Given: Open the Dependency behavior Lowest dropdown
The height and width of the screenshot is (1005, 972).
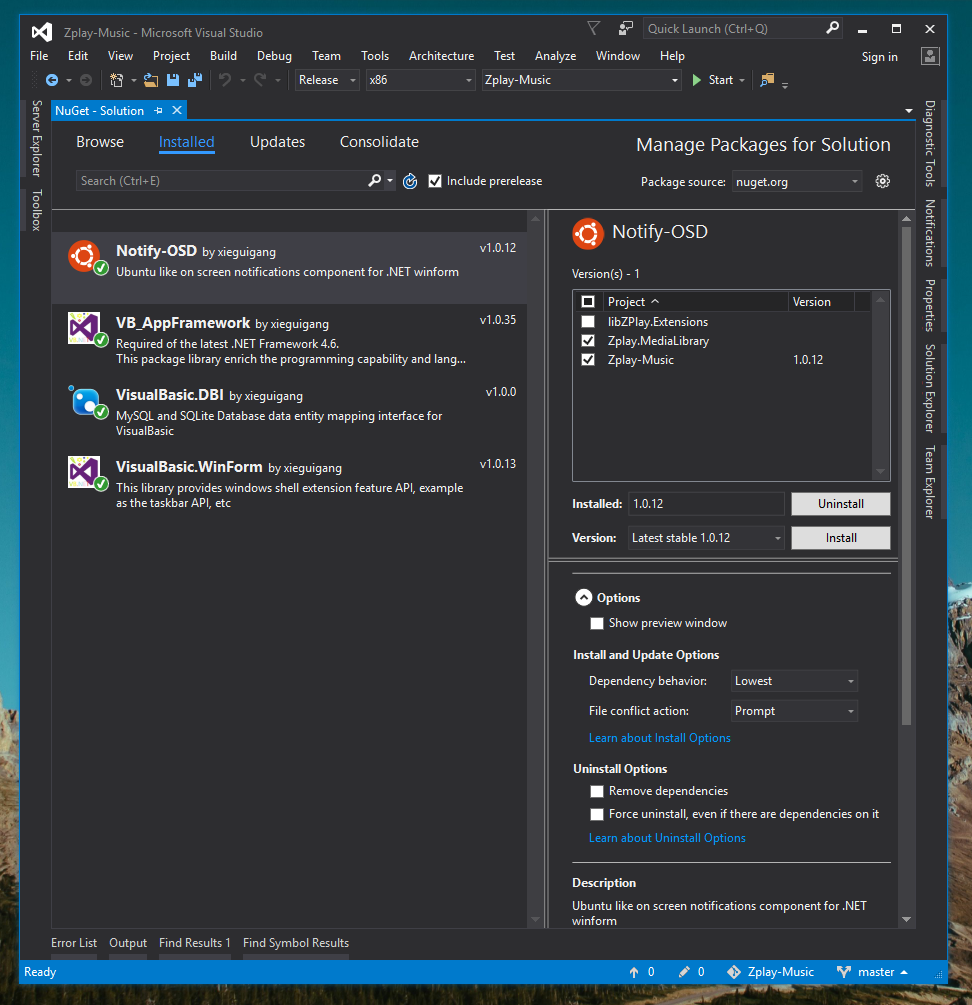Looking at the screenshot, I should (794, 681).
